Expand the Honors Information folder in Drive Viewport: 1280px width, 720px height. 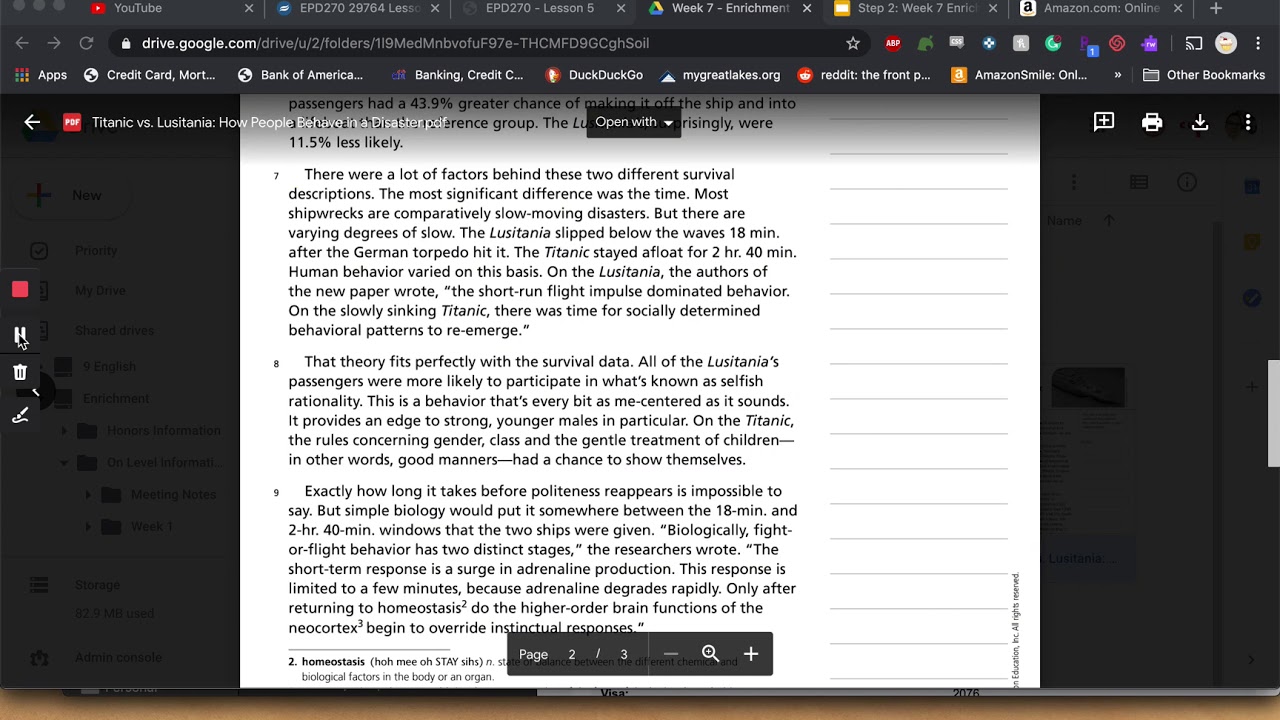pos(65,431)
